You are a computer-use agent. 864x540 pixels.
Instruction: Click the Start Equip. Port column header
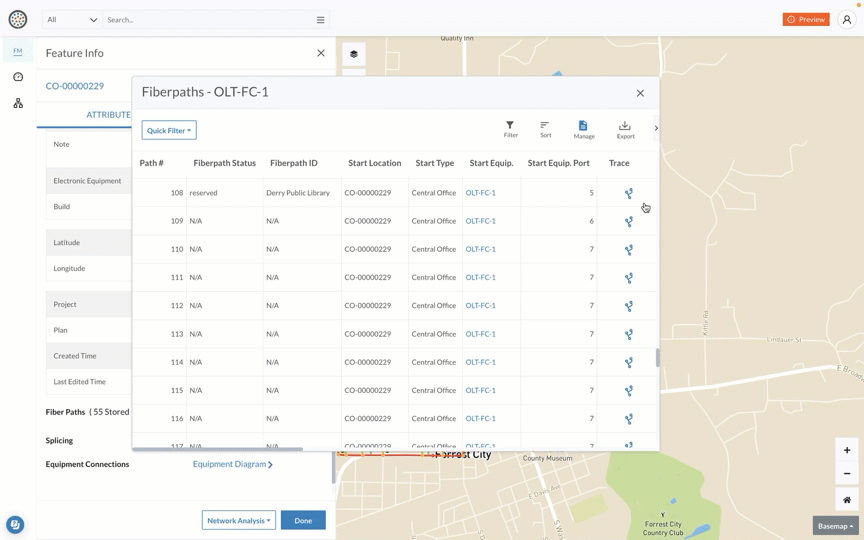[x=558, y=163]
